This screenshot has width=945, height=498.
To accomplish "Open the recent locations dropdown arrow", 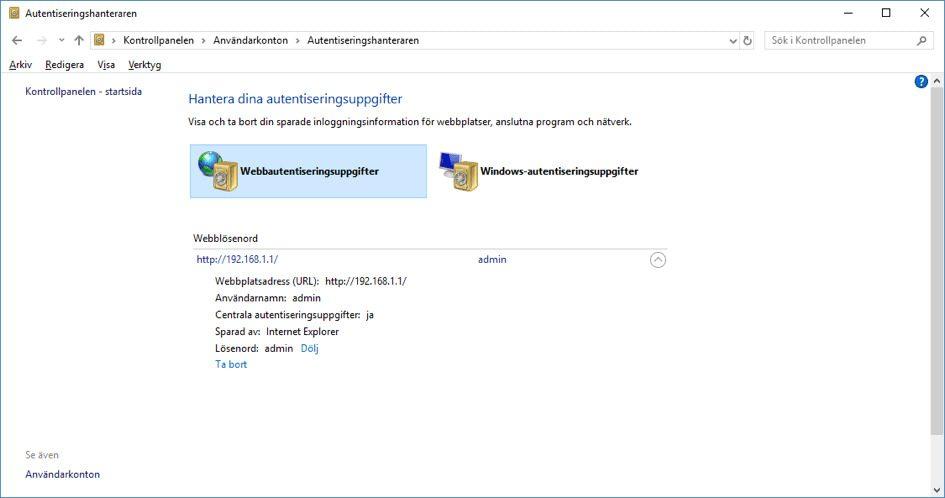I will [61, 41].
